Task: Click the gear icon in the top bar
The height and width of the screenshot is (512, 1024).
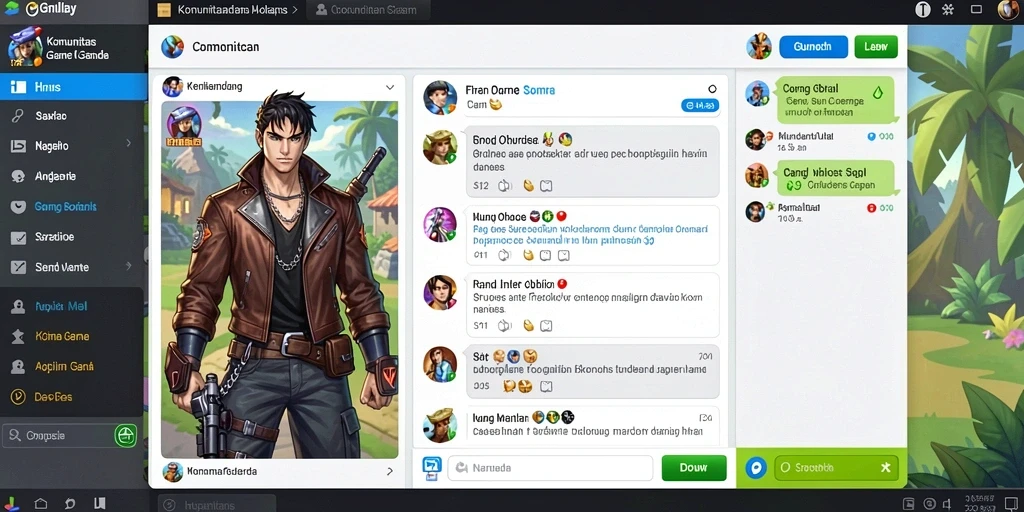Action: [948, 9]
